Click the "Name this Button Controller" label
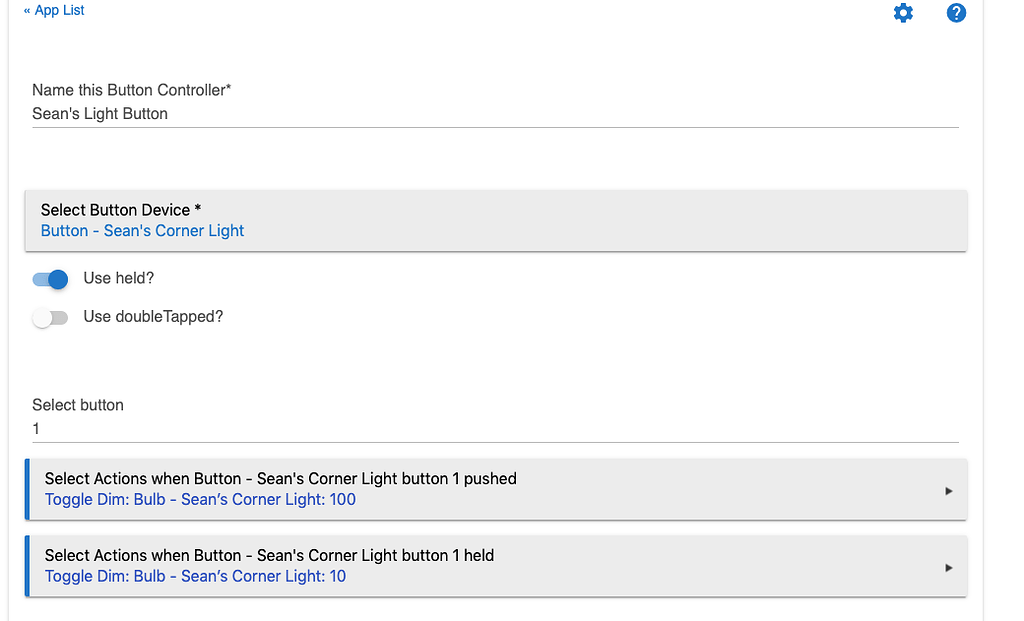This screenshot has width=1024, height=621. click(131, 90)
